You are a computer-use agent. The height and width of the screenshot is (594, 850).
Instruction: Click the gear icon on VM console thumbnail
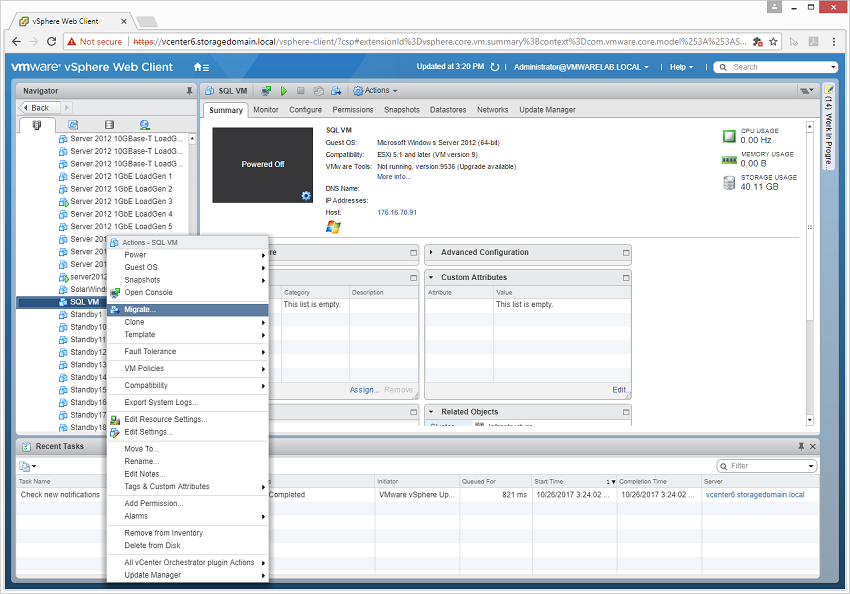tap(306, 196)
